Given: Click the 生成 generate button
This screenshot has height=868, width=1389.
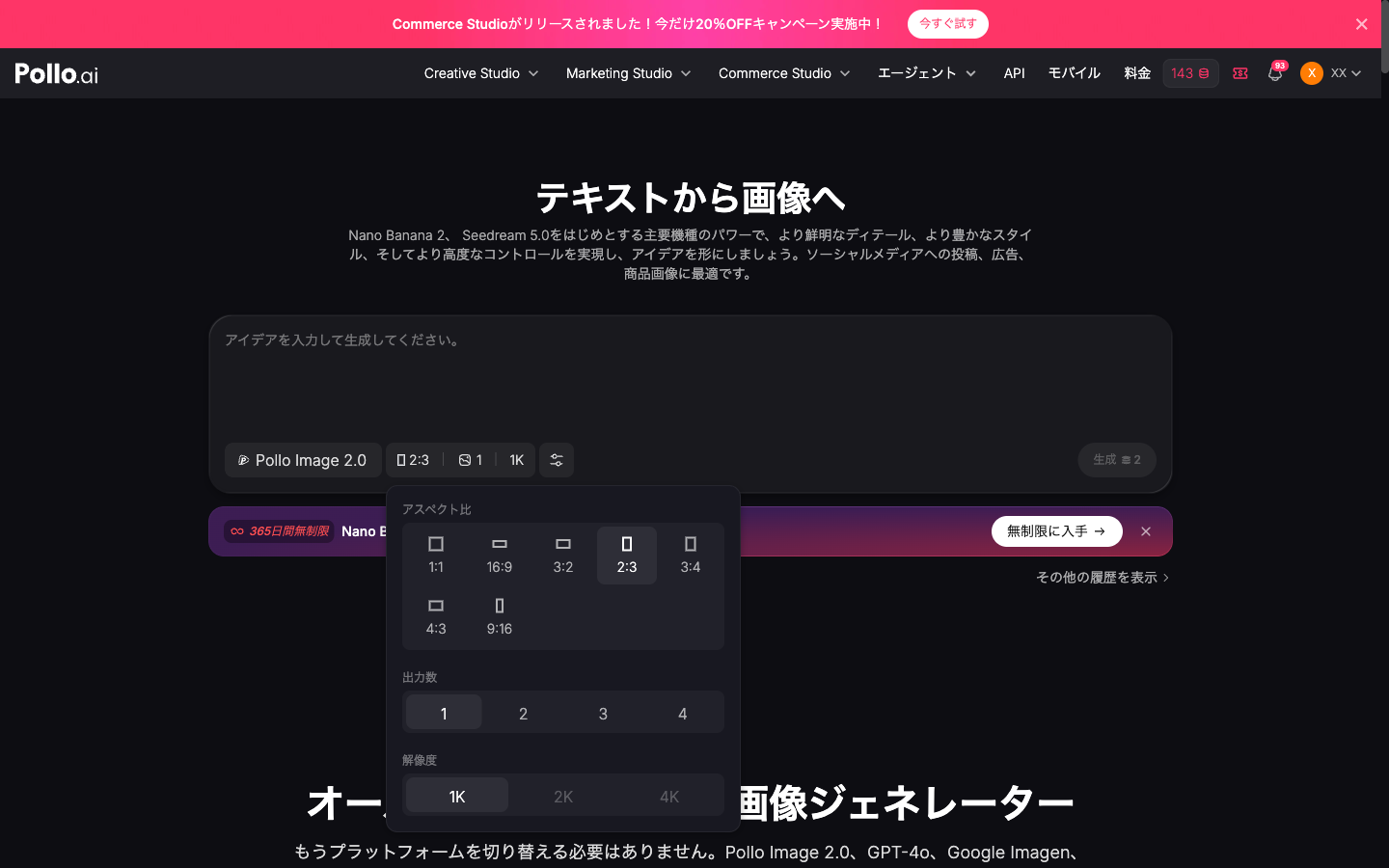Looking at the screenshot, I should [x=1117, y=460].
